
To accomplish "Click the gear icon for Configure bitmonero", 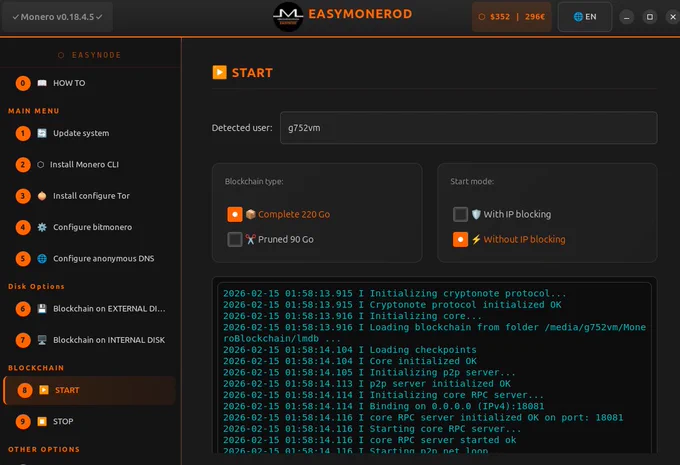I will [42, 227].
